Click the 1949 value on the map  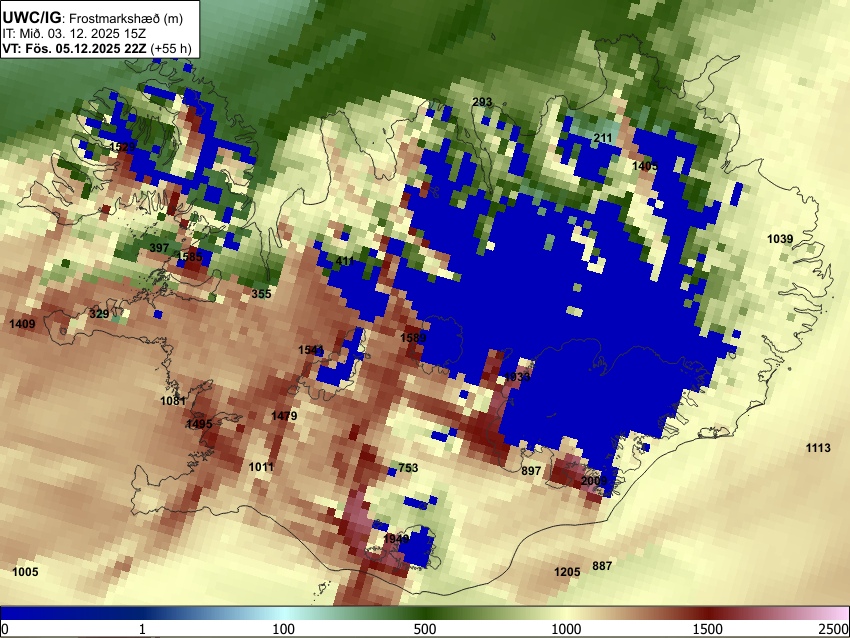click(396, 539)
